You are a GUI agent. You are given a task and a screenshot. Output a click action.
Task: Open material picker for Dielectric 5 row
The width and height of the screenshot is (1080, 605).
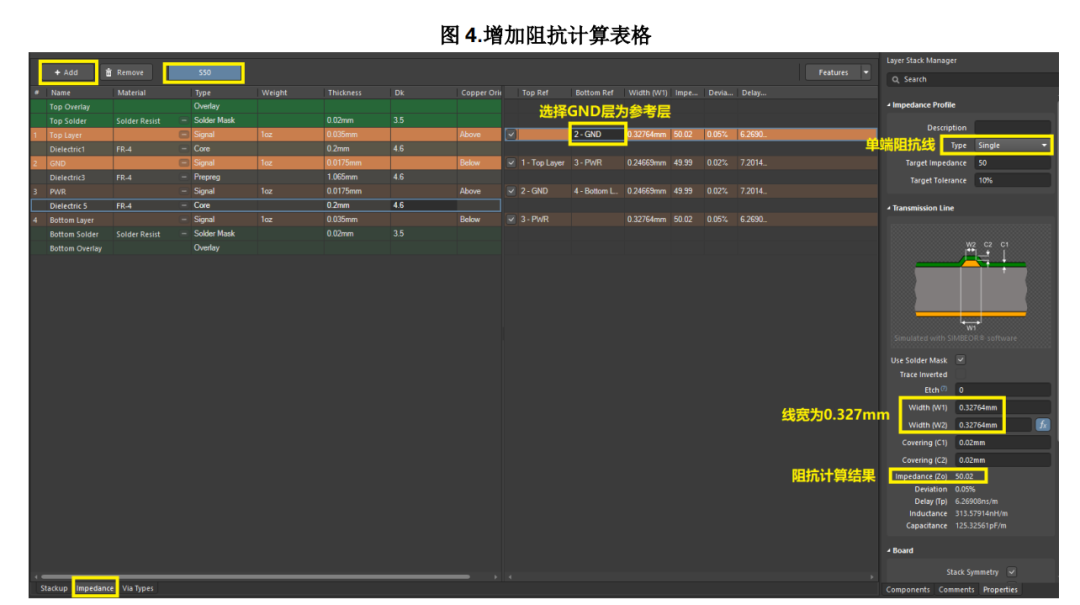click(x=184, y=205)
